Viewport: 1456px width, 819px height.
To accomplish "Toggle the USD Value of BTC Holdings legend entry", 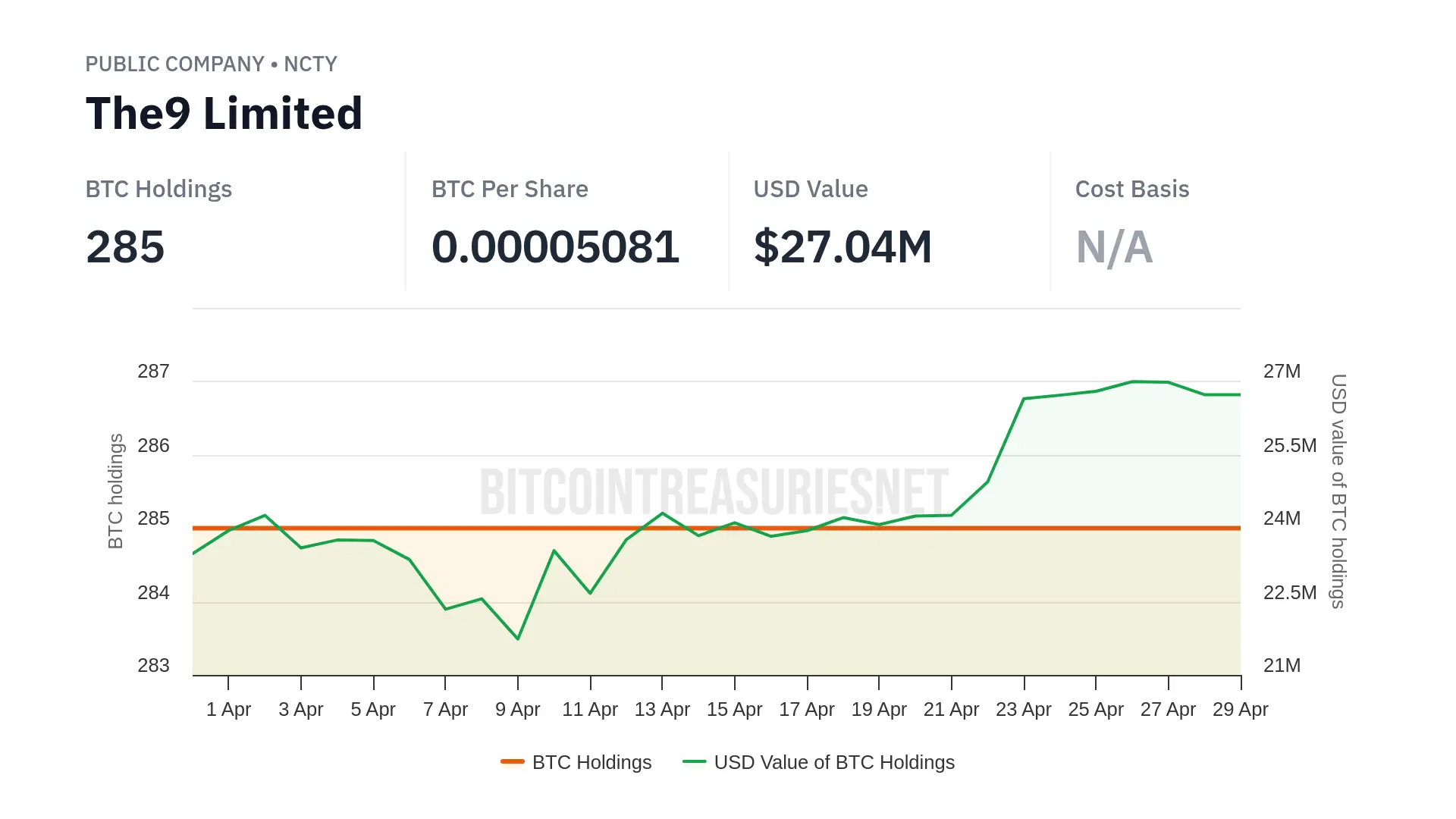I will [x=833, y=762].
